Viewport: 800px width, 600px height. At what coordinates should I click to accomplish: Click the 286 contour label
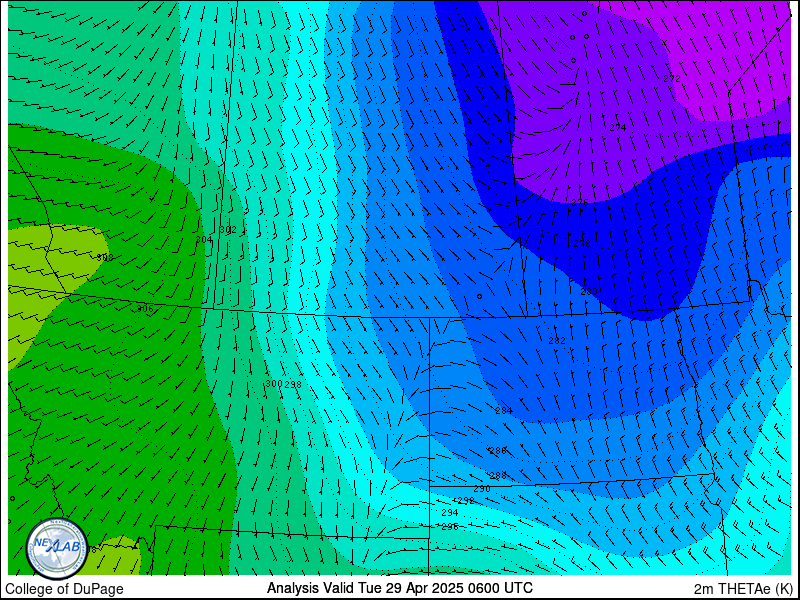pyautogui.click(x=498, y=451)
